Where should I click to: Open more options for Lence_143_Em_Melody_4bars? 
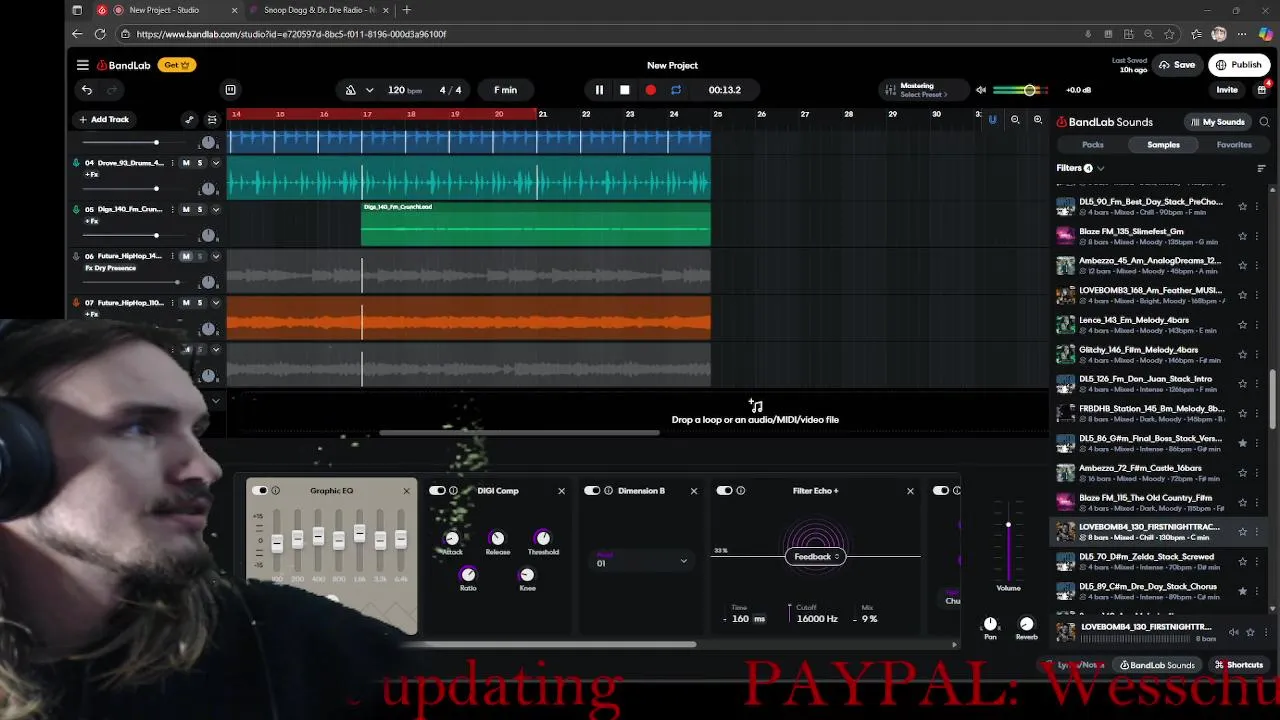(x=1258, y=325)
